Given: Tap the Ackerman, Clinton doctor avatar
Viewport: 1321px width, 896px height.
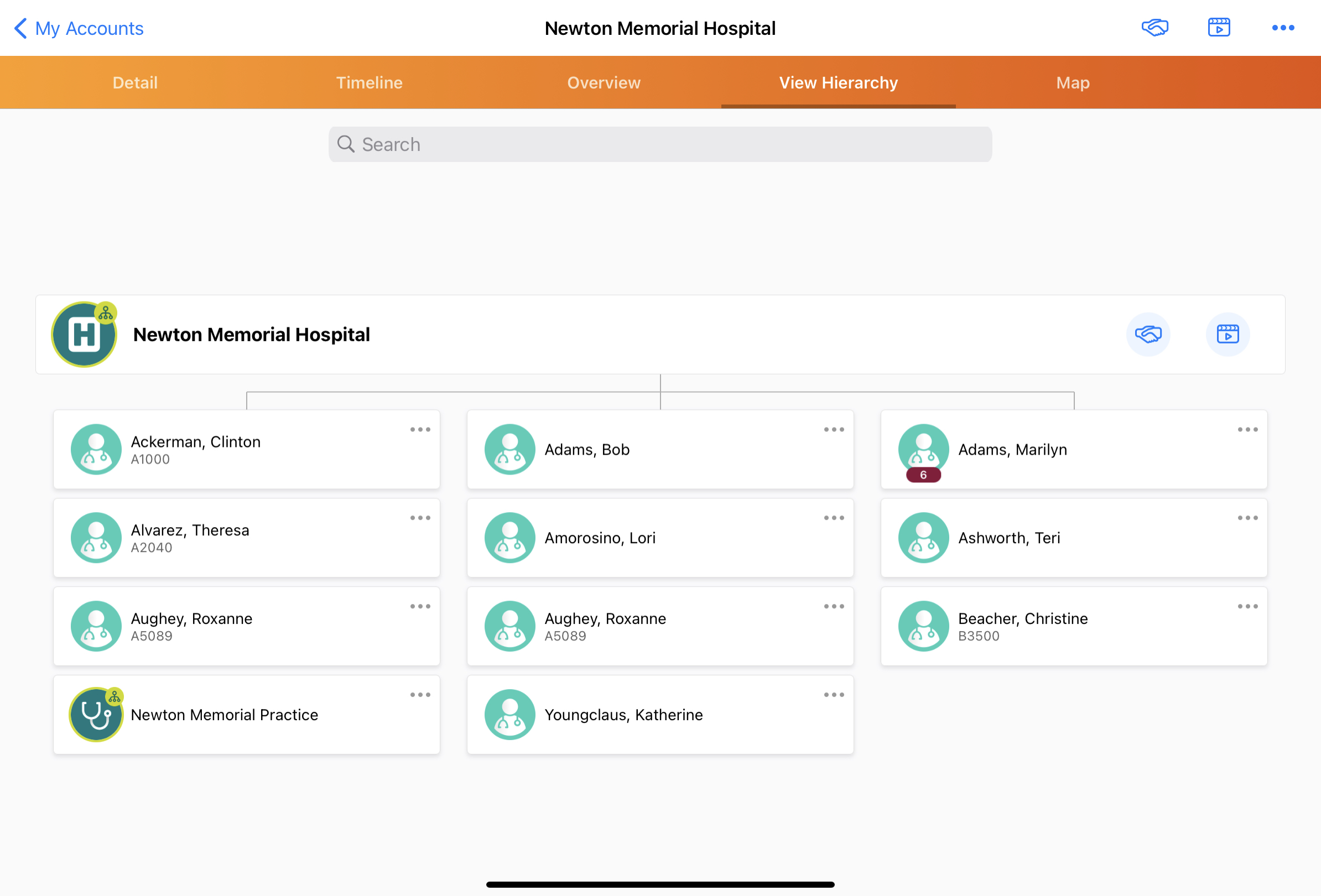Looking at the screenshot, I should pyautogui.click(x=96, y=449).
